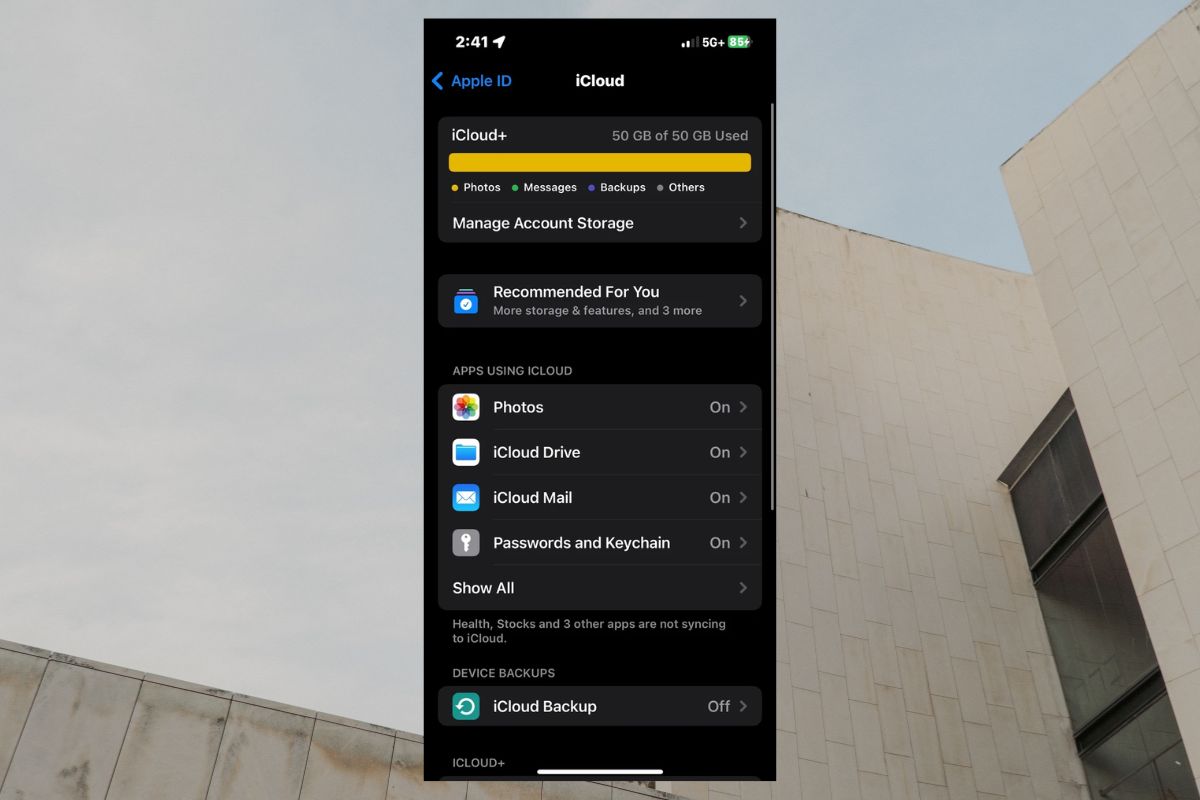The width and height of the screenshot is (1200, 800).
Task: Expand the Show All chevron
Action: pyautogui.click(x=743, y=588)
